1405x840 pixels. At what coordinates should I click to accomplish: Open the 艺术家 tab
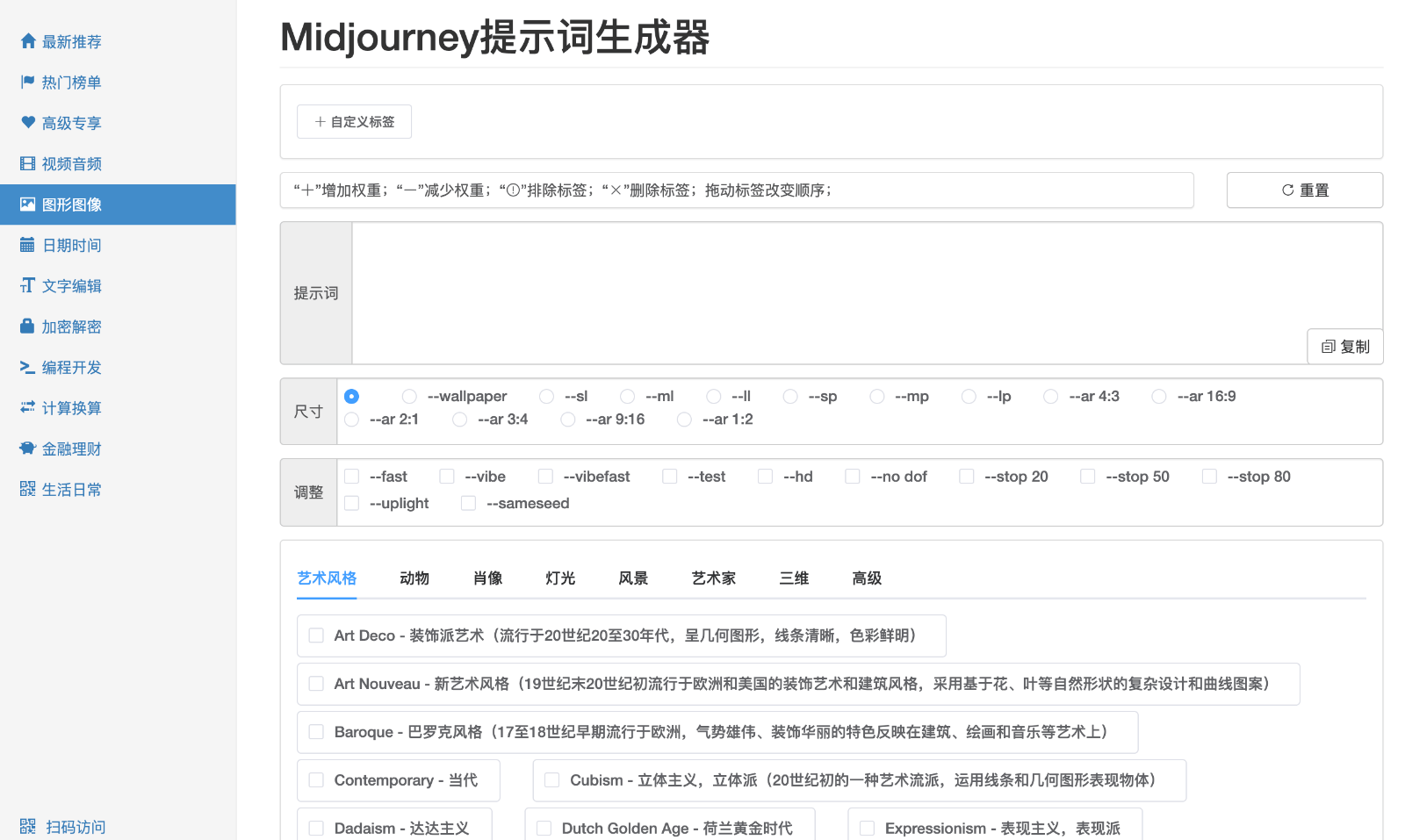[713, 578]
